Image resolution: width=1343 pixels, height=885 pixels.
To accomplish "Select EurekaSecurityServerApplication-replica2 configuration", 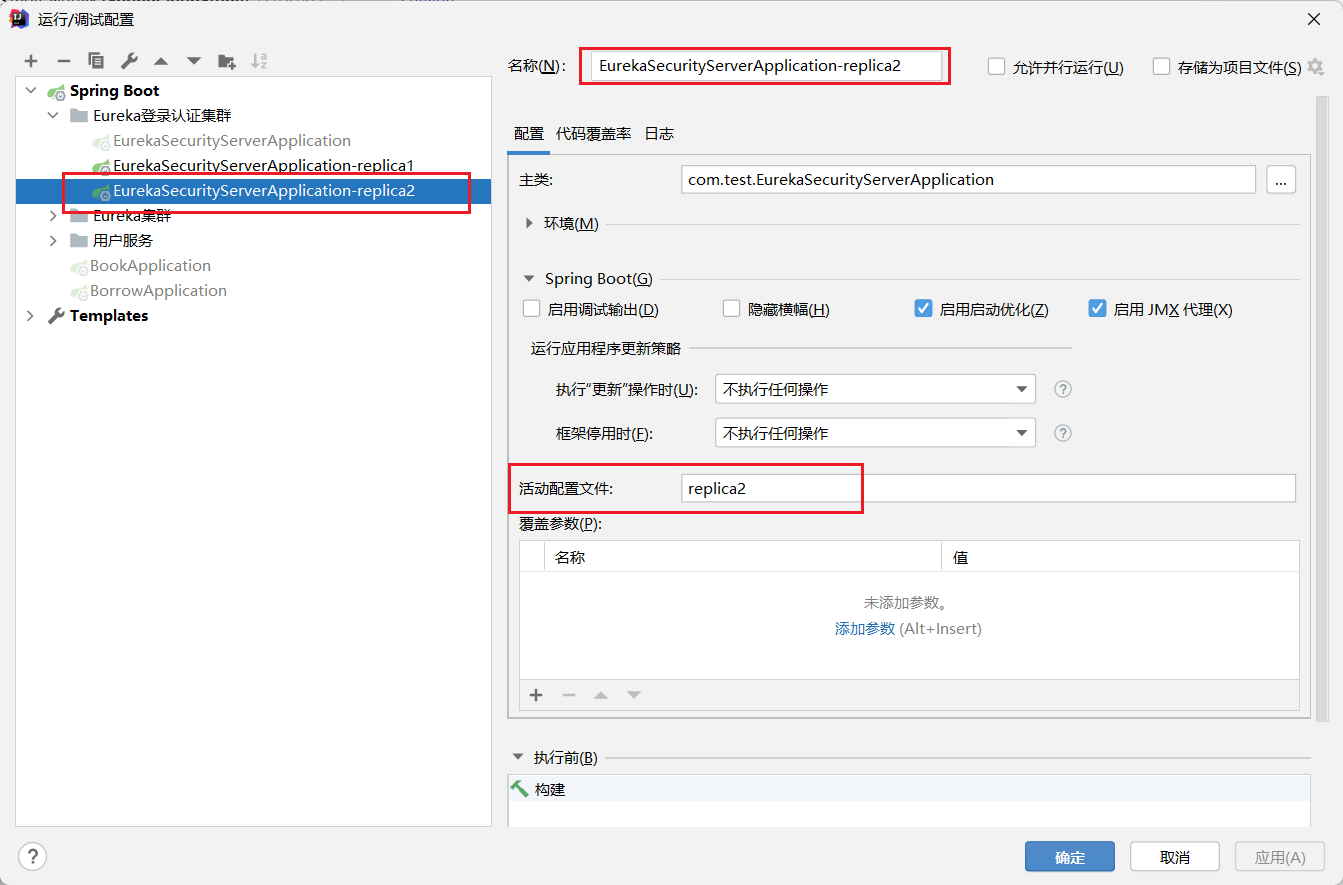I will tap(264, 191).
